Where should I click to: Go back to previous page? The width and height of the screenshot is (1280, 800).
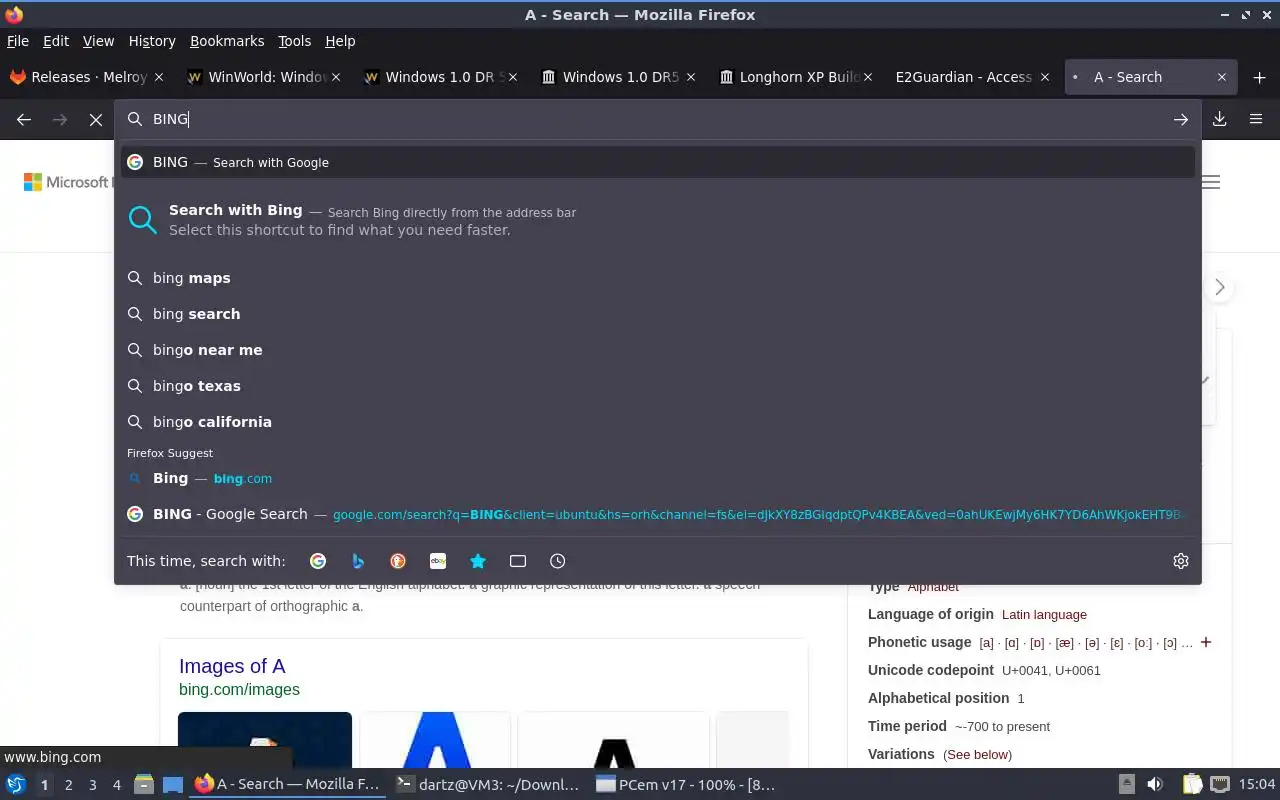[24, 119]
